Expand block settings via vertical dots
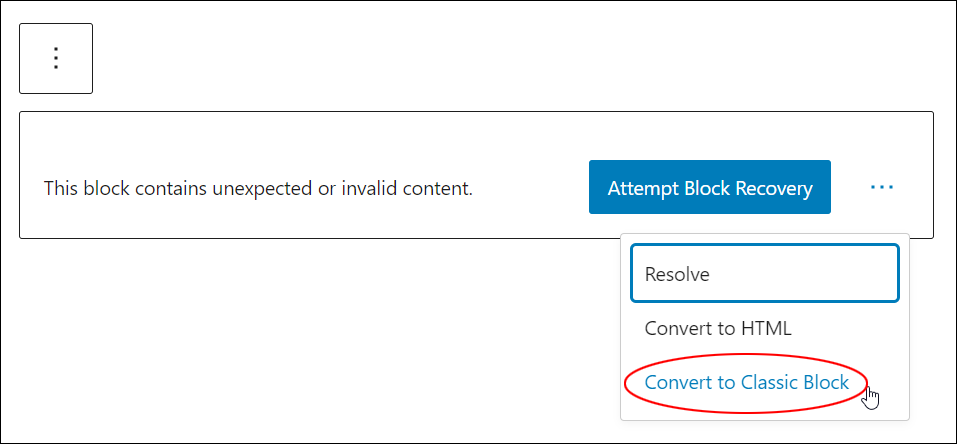Viewport: 957px width, 444px height. [56, 59]
